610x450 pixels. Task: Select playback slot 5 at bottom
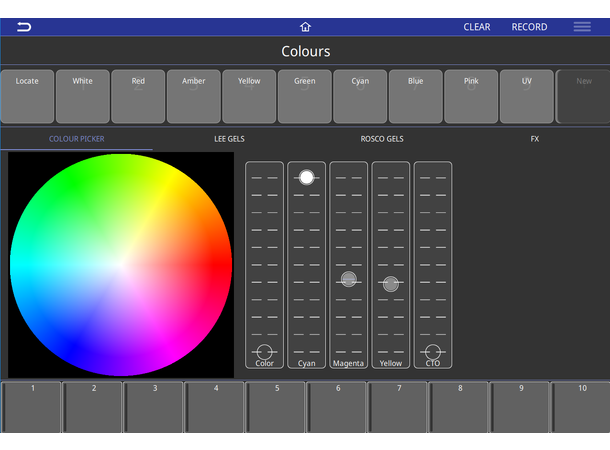point(276,406)
